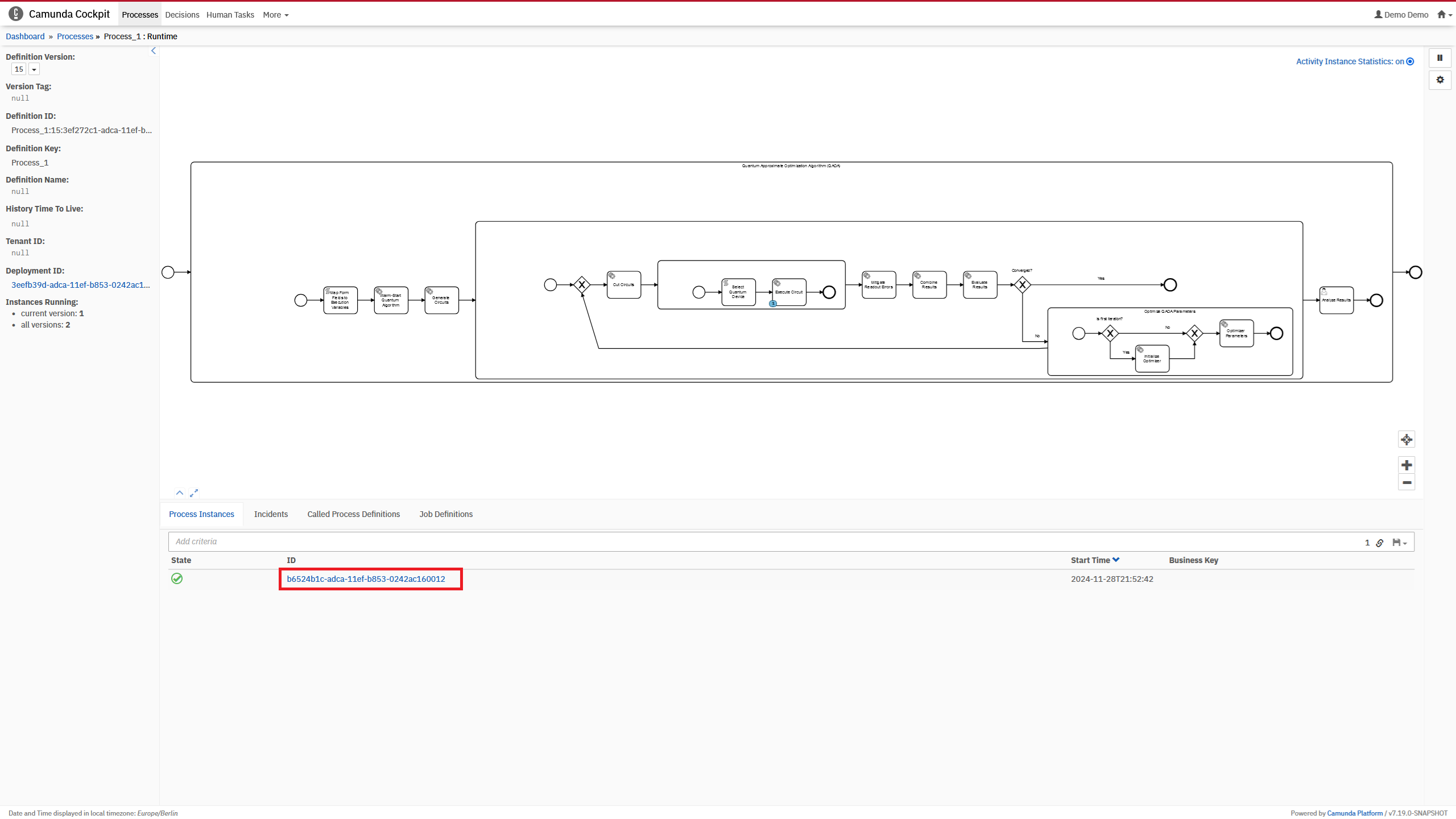
Task: Click the fit diagram to screen icon
Action: [x=1406, y=439]
